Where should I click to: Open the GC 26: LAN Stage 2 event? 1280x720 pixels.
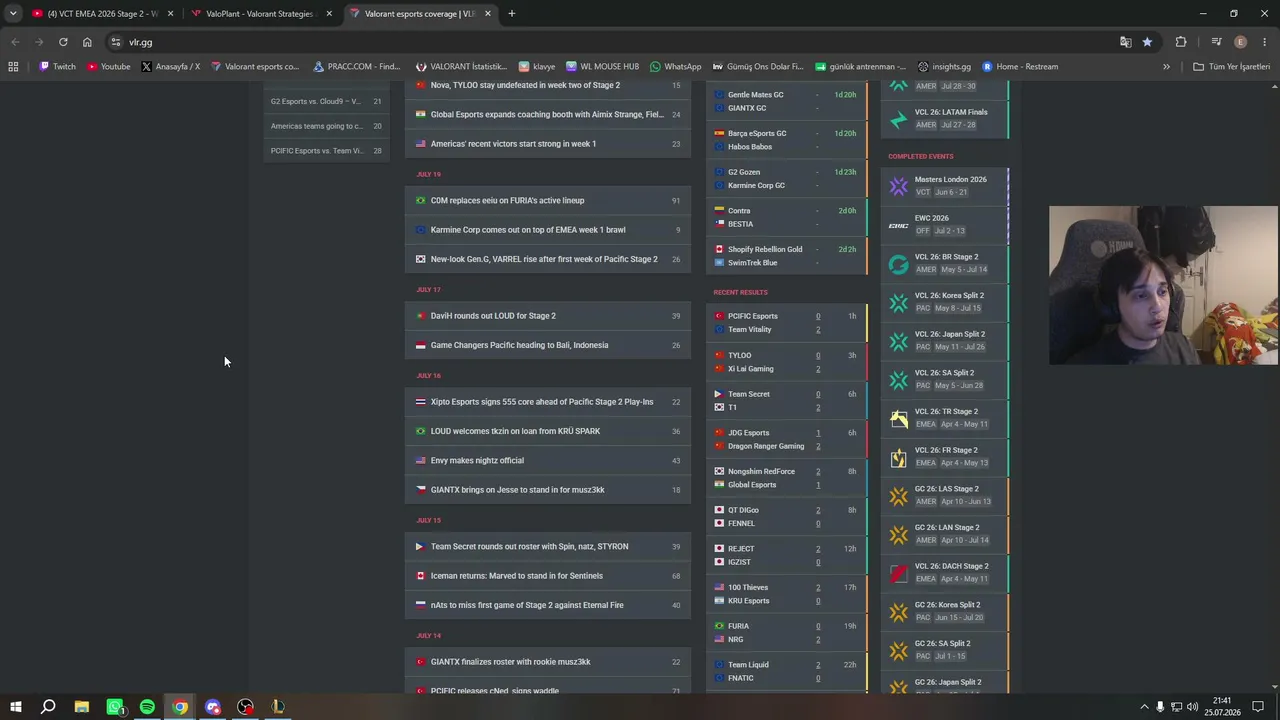coord(945,534)
